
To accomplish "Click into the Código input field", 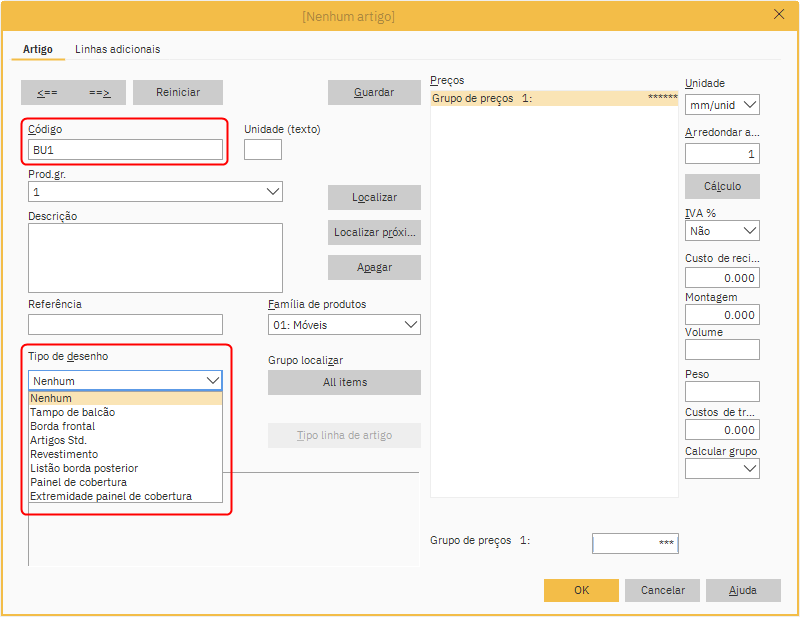I will coord(125,150).
